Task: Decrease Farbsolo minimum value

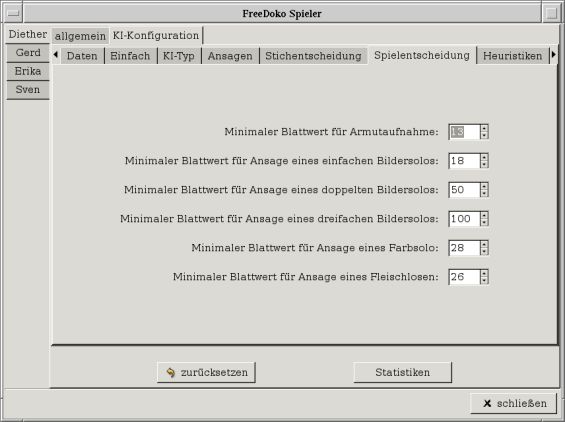Action: pyautogui.click(x=484, y=252)
